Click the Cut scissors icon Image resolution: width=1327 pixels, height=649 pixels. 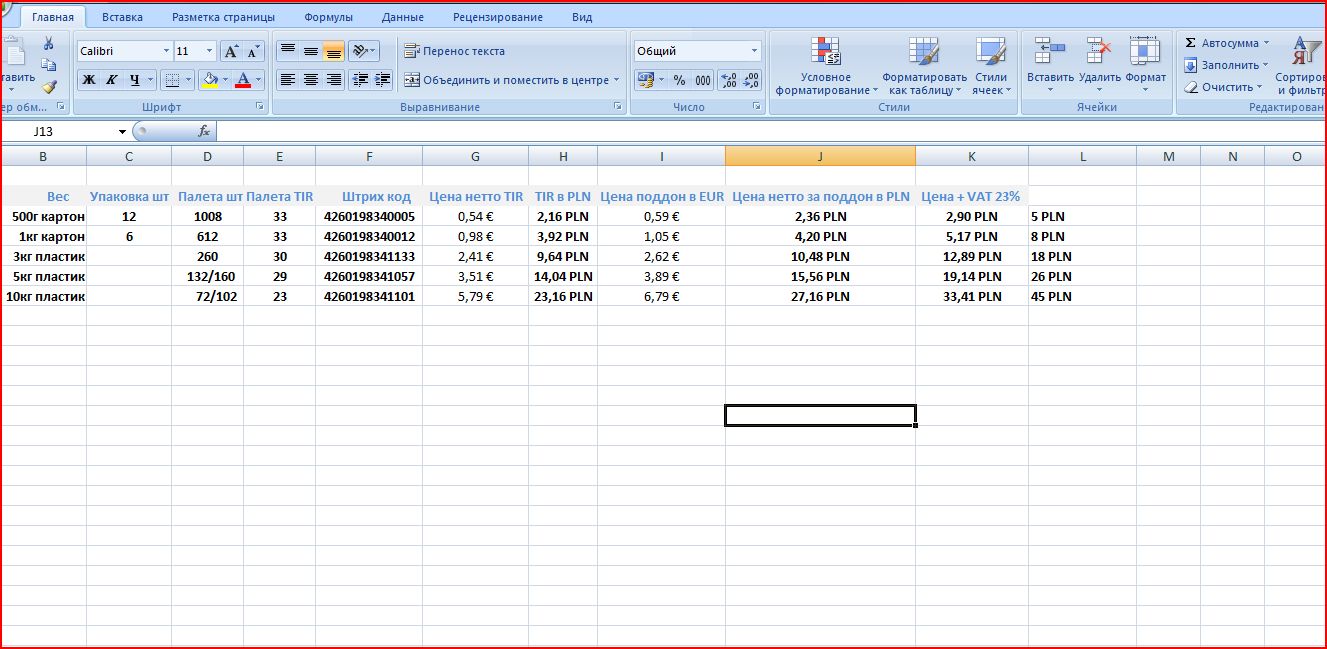(48, 44)
